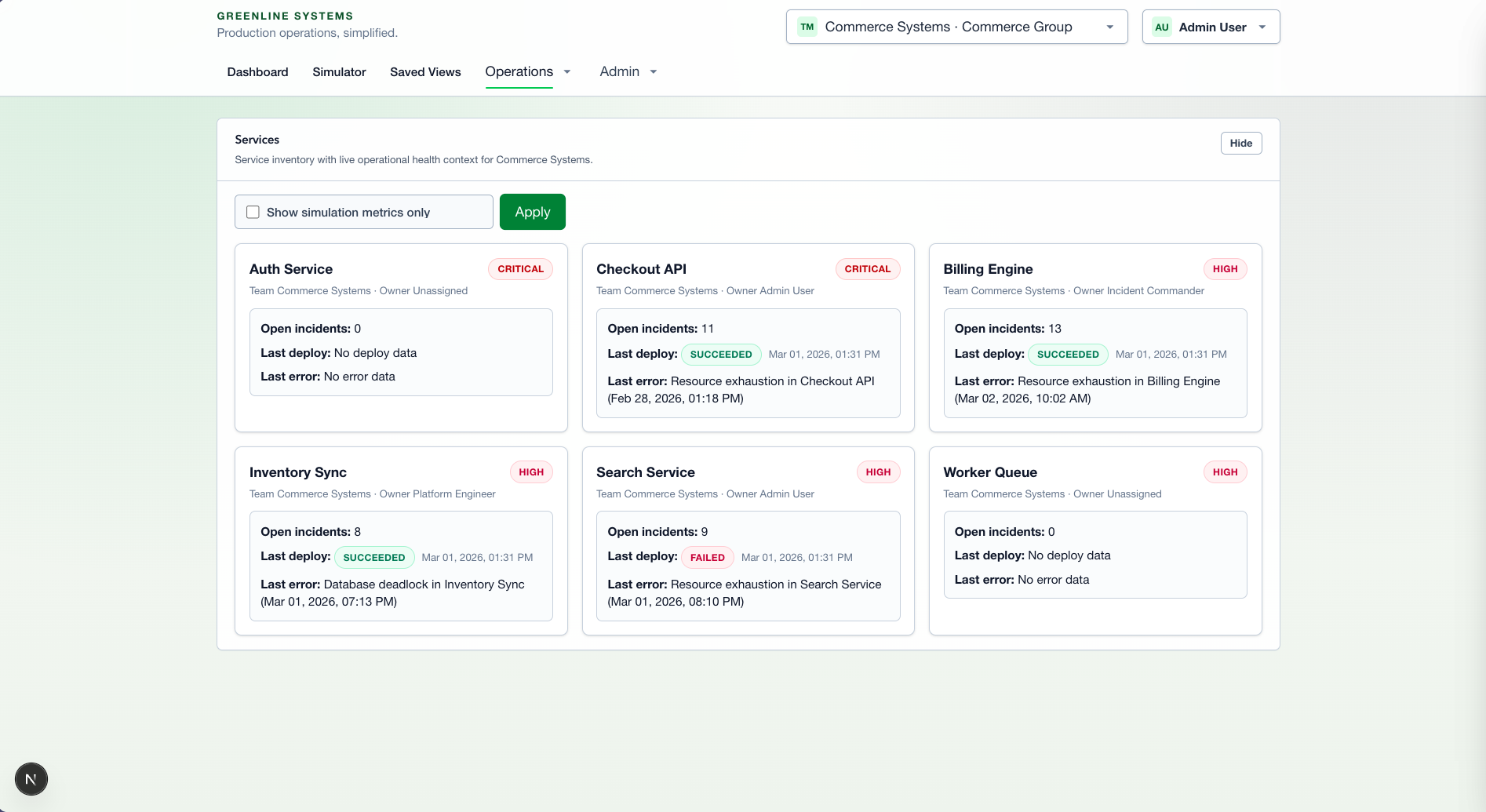Click the FAILED deploy badge on Search Service
This screenshot has height=812, width=1486.
pyautogui.click(x=707, y=557)
